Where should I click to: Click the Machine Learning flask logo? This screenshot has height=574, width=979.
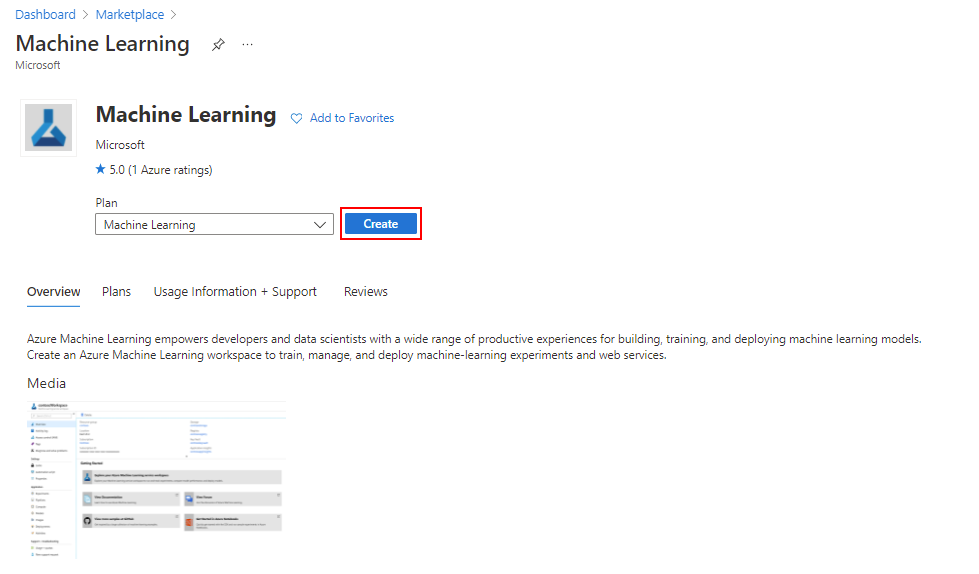[49, 127]
